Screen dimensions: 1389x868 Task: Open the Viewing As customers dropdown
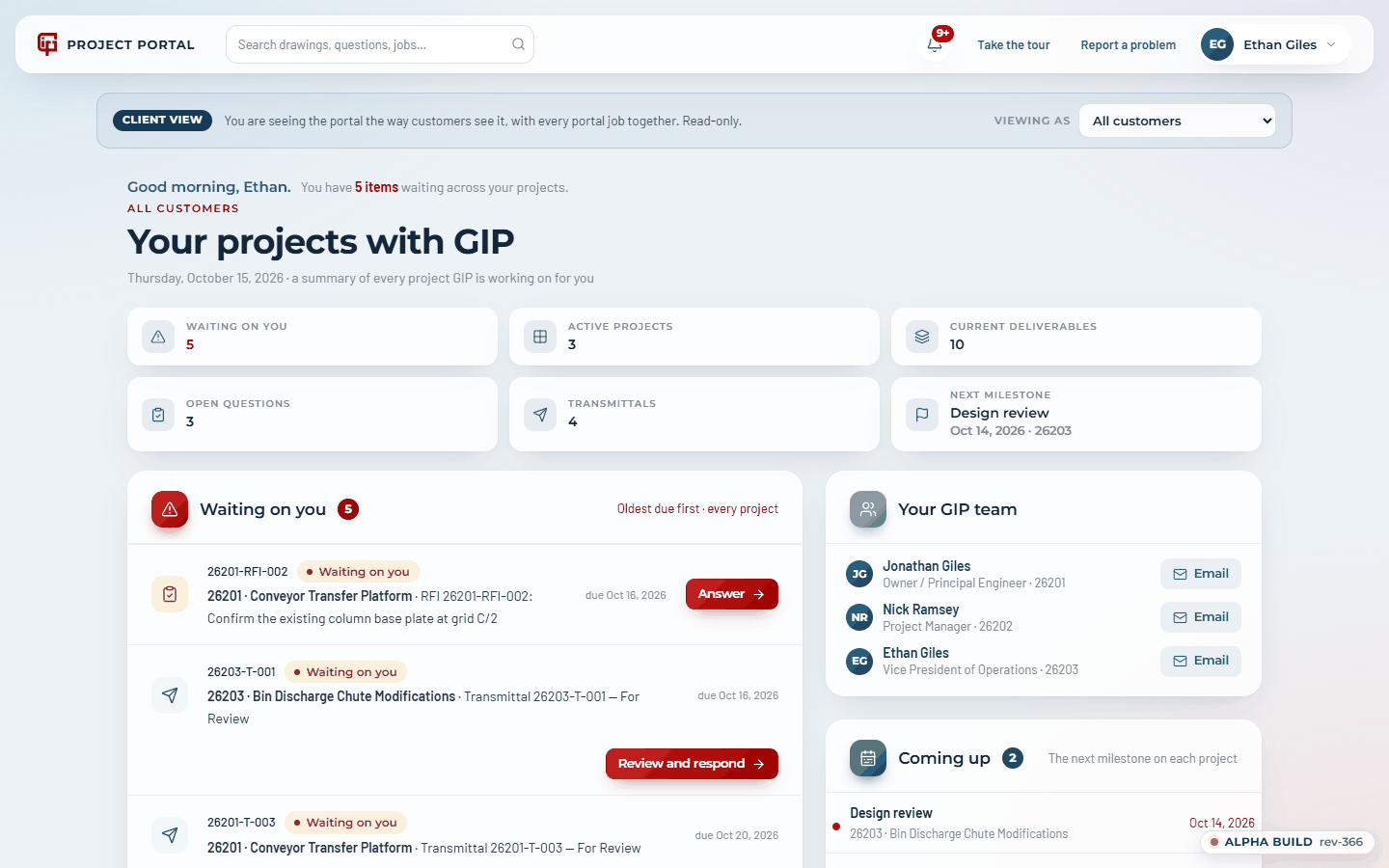[x=1177, y=121]
